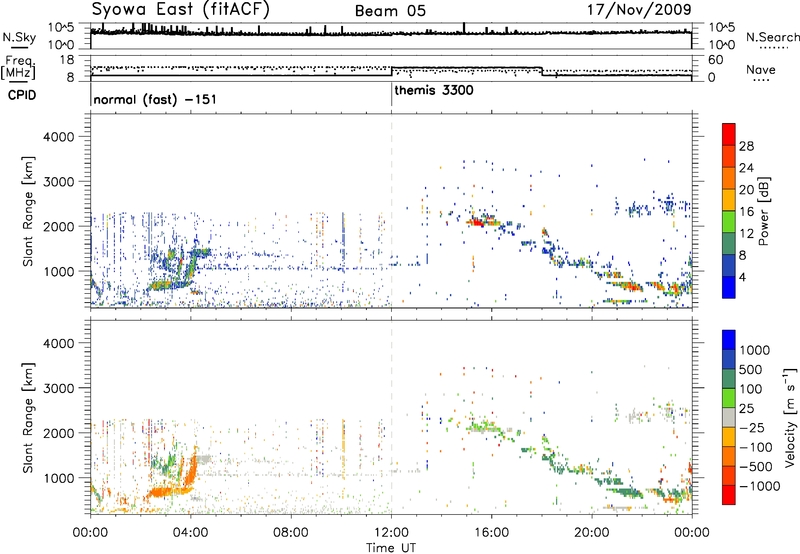Click the red high-power echo cluster near 15:30
This screenshot has height=554, width=800.
pos(477,222)
